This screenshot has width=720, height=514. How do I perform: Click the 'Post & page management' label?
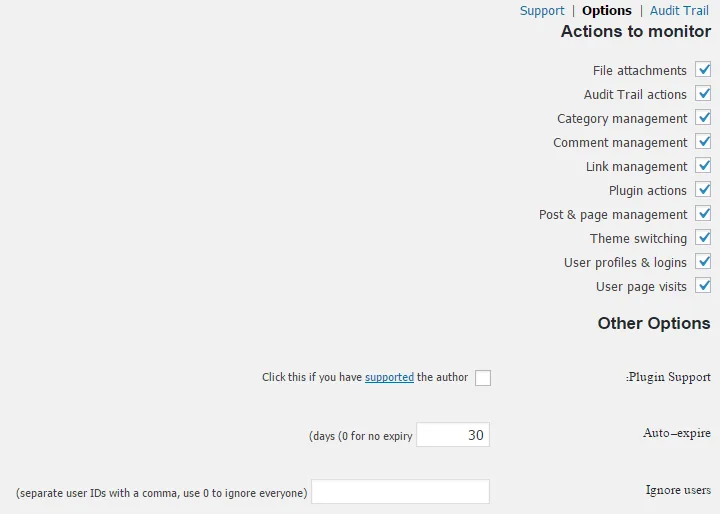(x=613, y=215)
